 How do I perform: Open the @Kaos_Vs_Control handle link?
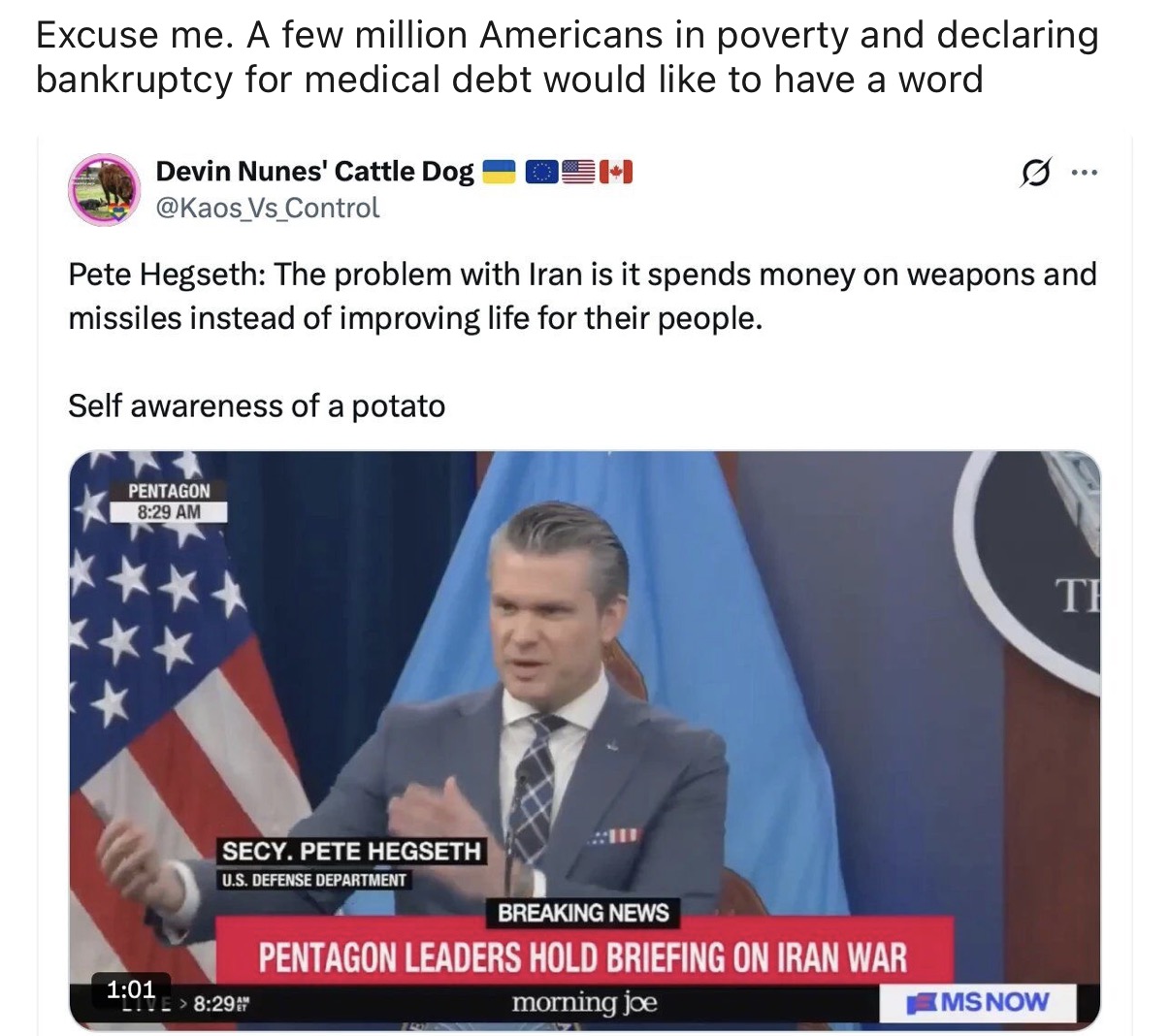click(x=268, y=208)
